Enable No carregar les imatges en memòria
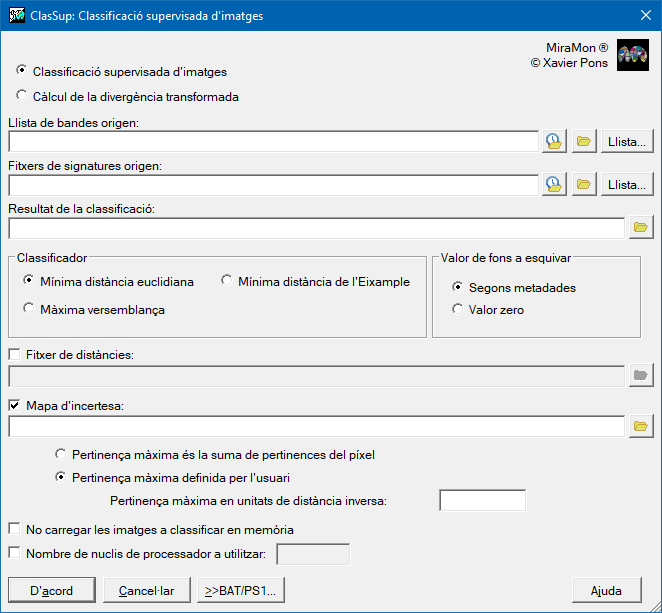Screen dimensions: 662x613 14,529
